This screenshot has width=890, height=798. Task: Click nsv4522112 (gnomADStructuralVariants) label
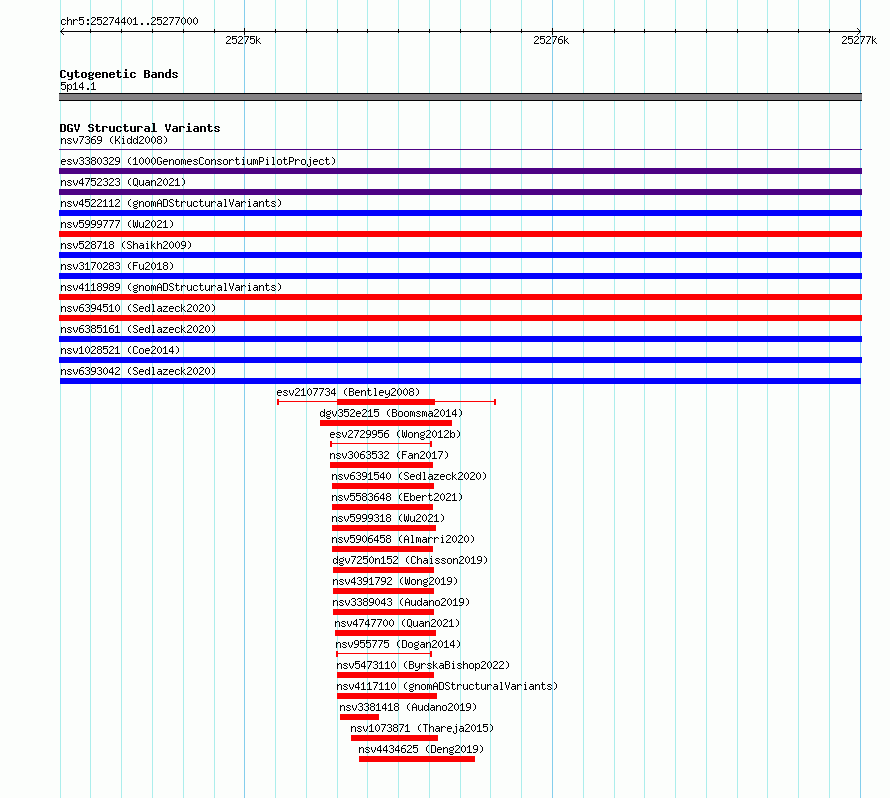coord(171,203)
